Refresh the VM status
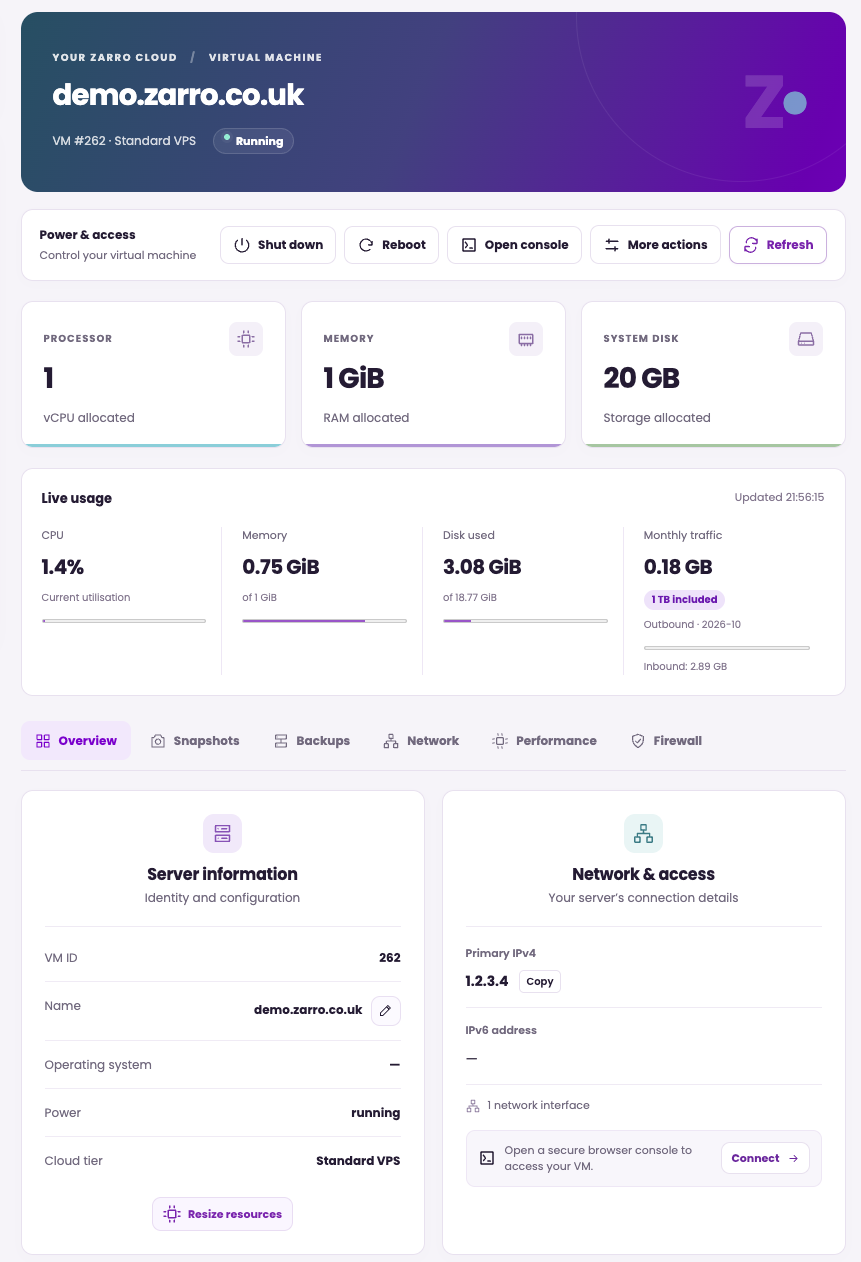This screenshot has height=1262, width=861. 778,245
